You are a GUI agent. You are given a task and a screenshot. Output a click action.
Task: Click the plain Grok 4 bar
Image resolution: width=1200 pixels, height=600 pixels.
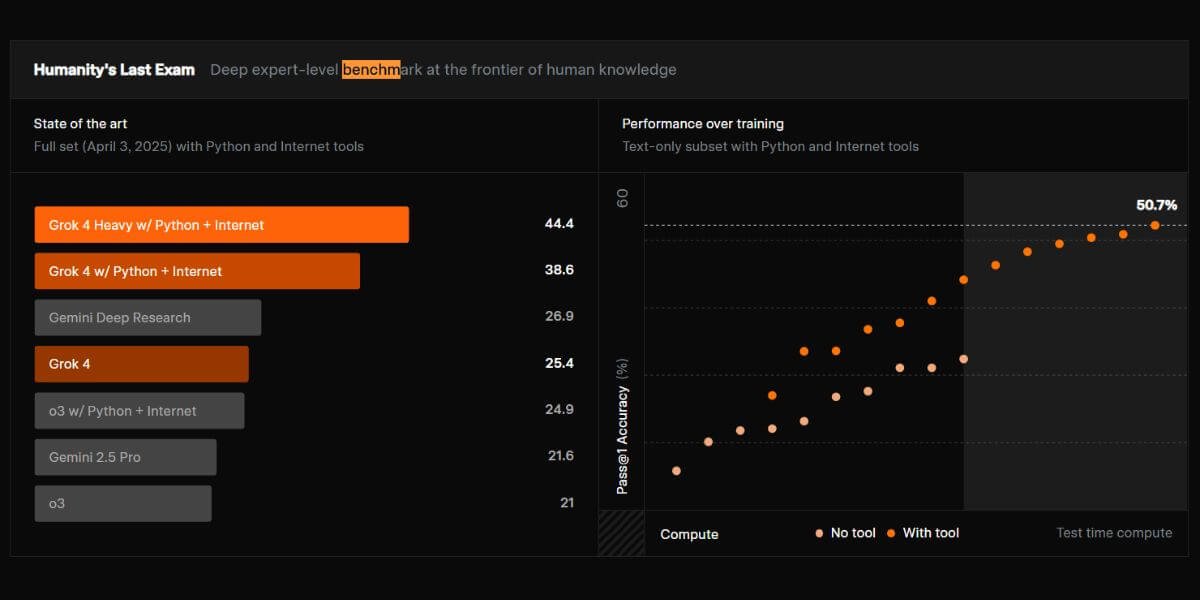(141, 364)
